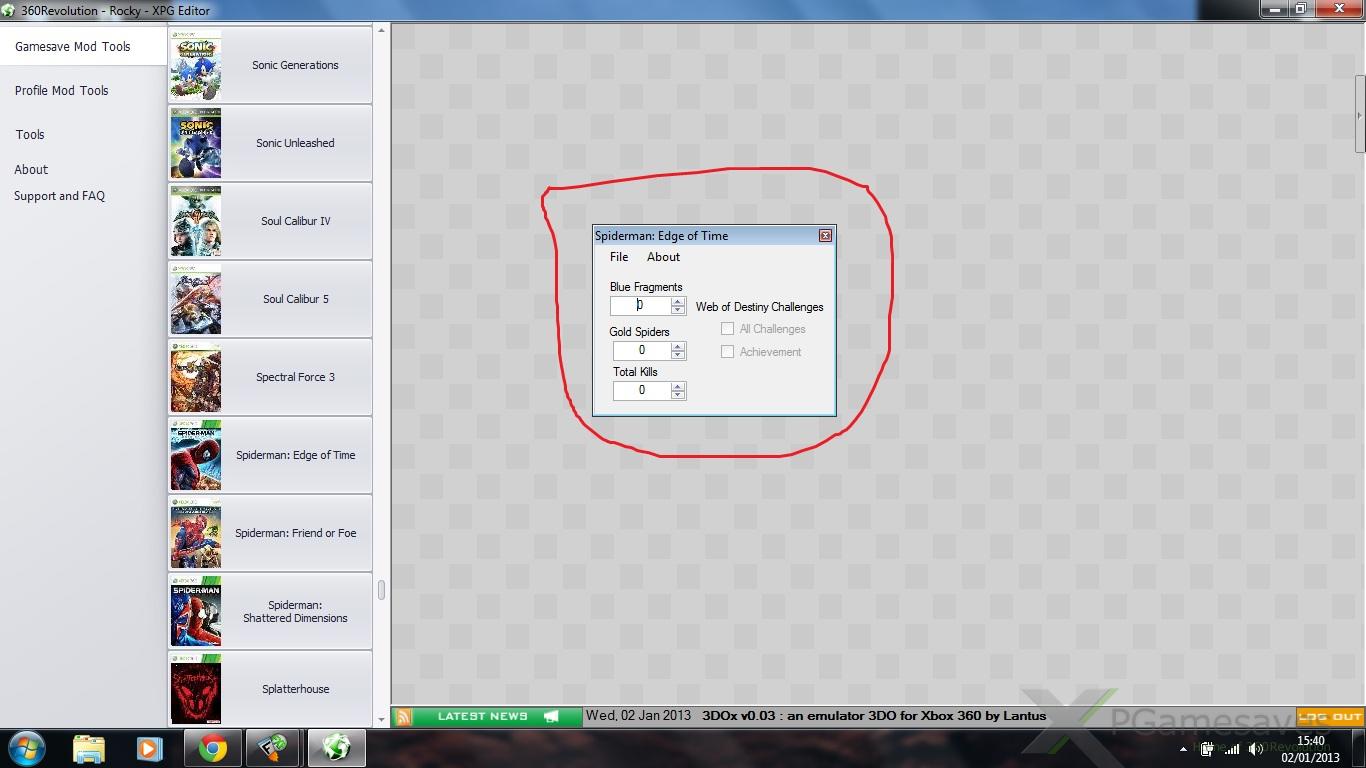Click the Windows Start orb
The height and width of the screenshot is (768, 1366).
point(26,748)
